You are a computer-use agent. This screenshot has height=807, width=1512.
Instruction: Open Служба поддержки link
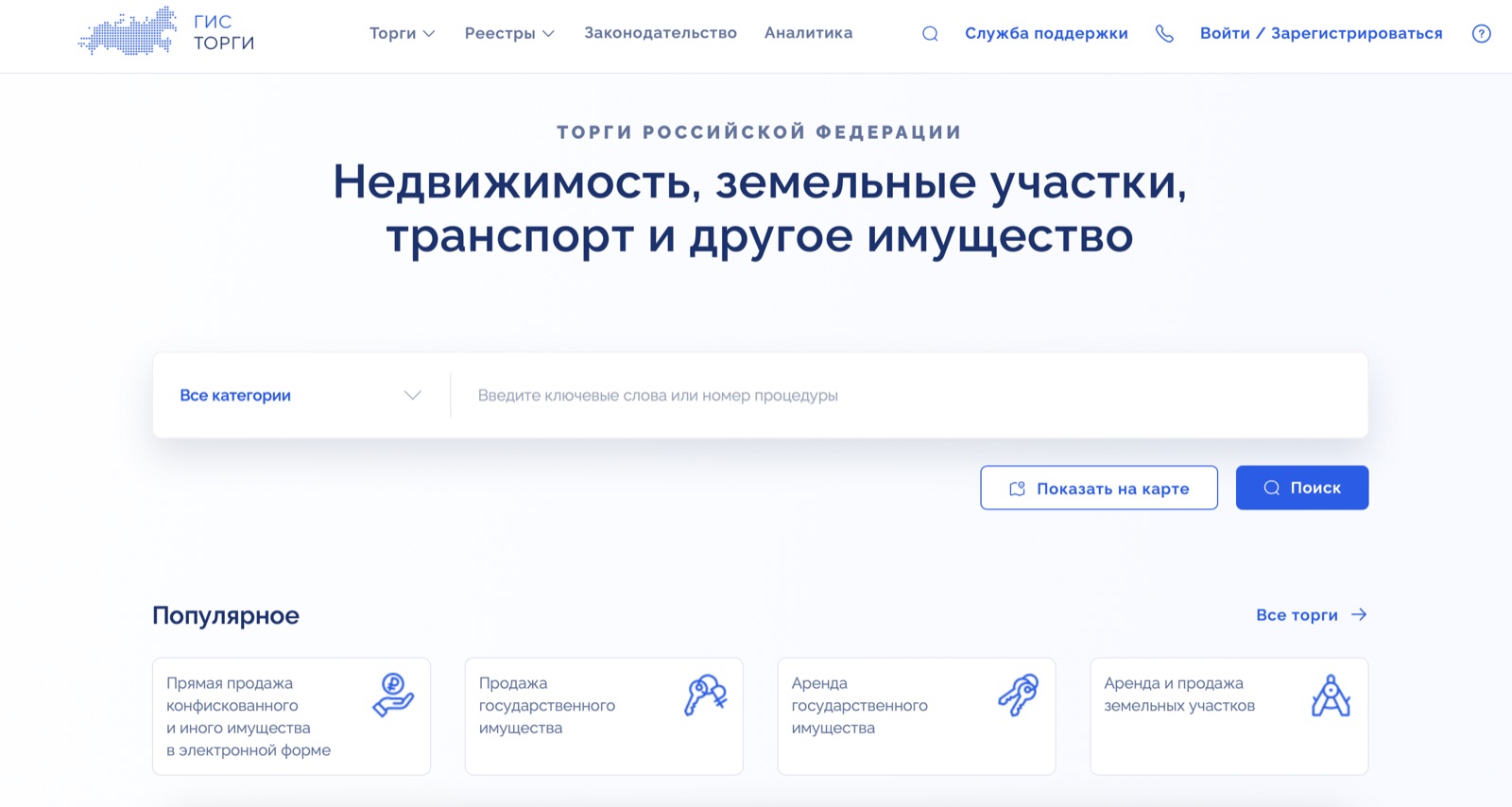click(x=1046, y=33)
